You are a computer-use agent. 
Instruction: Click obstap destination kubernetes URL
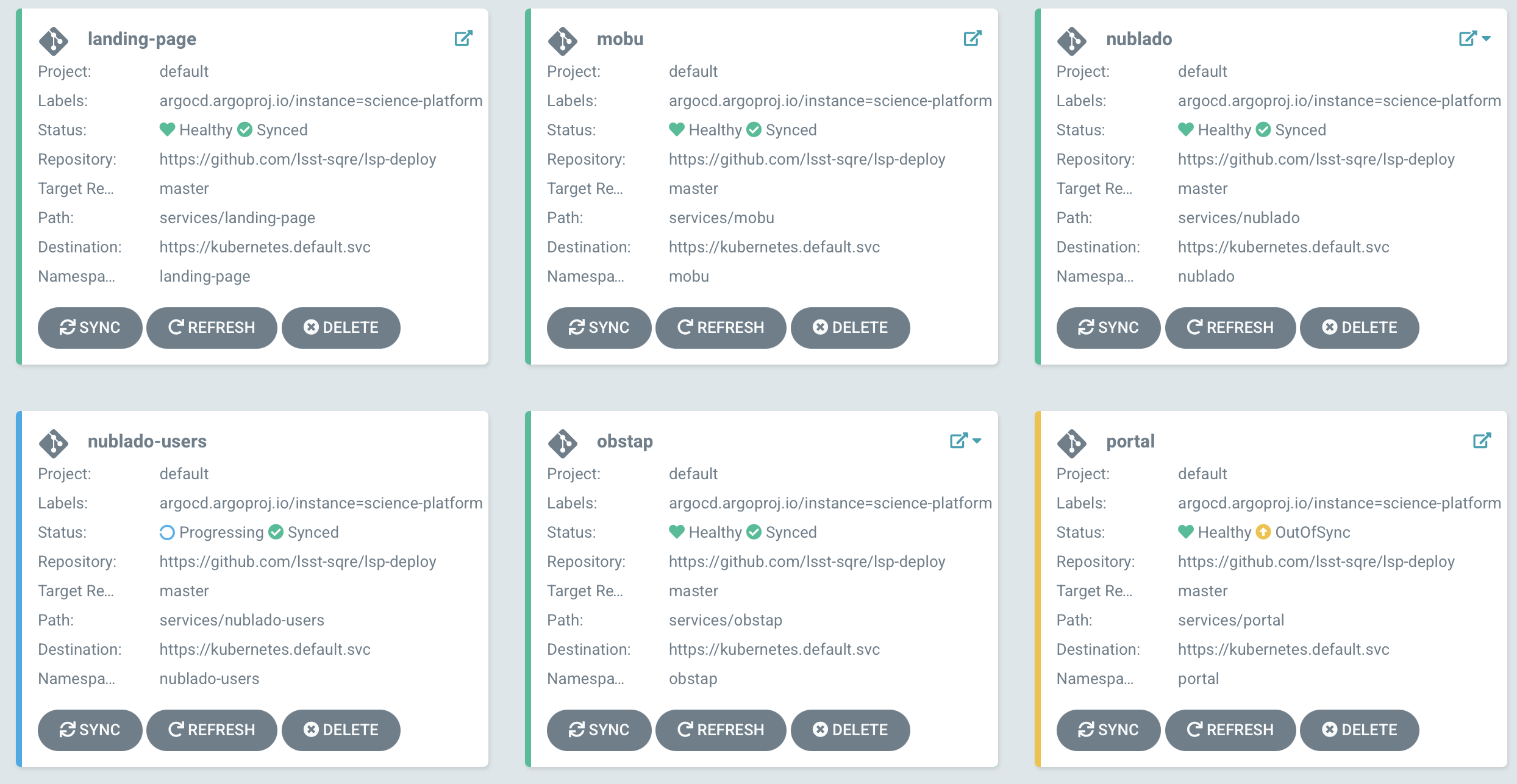[x=774, y=649]
